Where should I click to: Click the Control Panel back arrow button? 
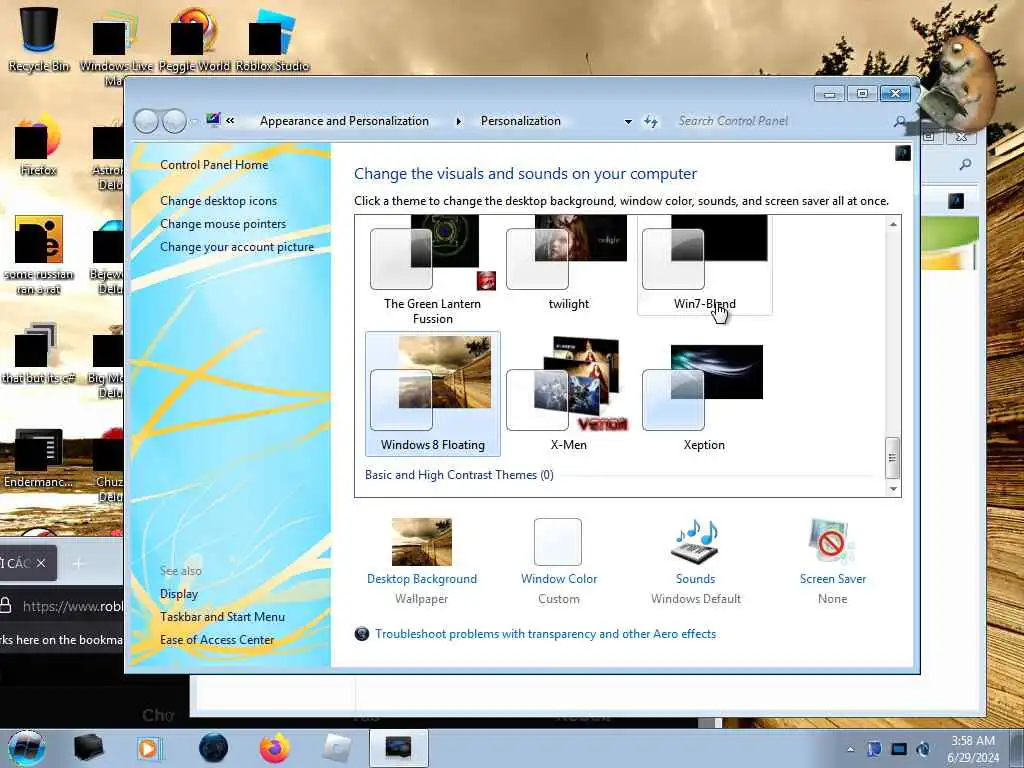(x=146, y=121)
